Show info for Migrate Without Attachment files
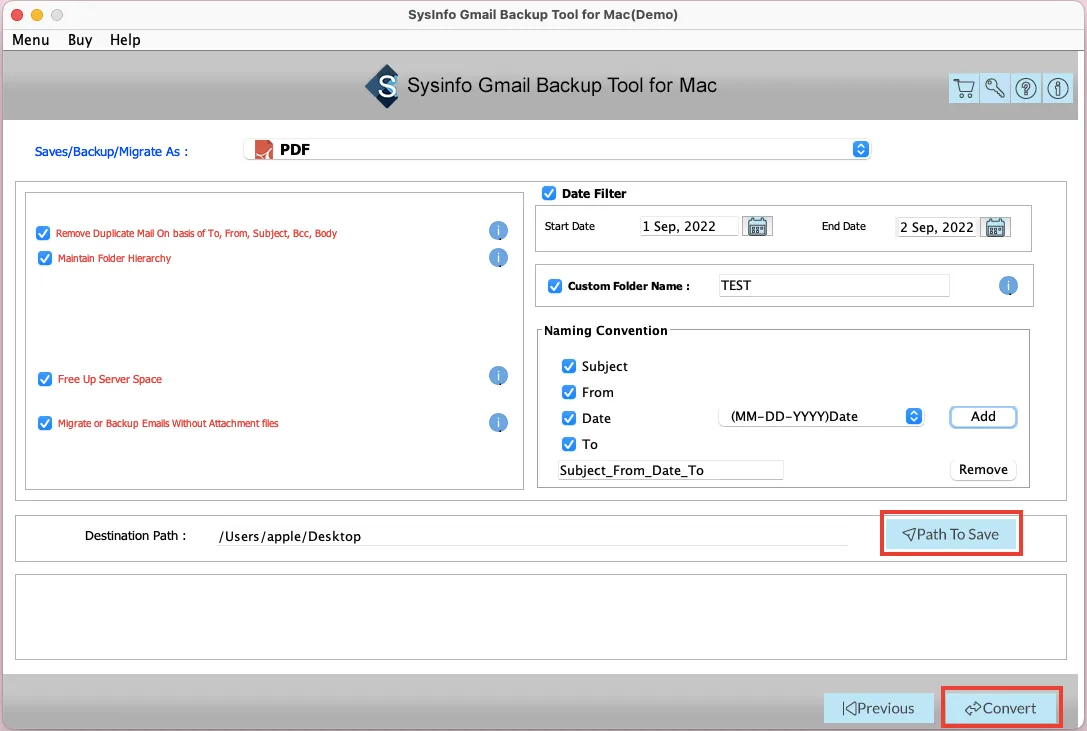1087x731 pixels. [x=498, y=422]
